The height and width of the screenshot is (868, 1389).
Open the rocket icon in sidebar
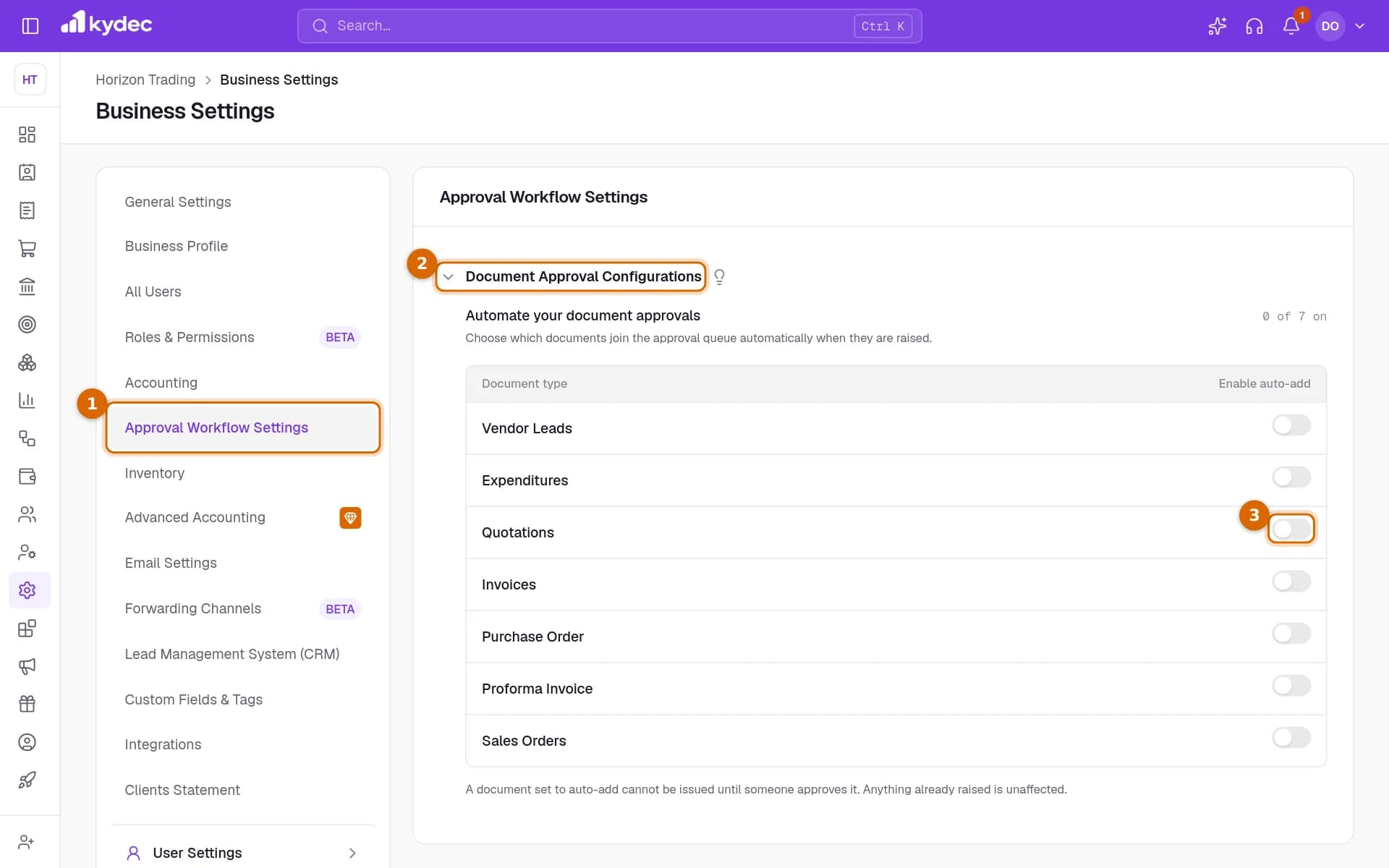(x=27, y=780)
